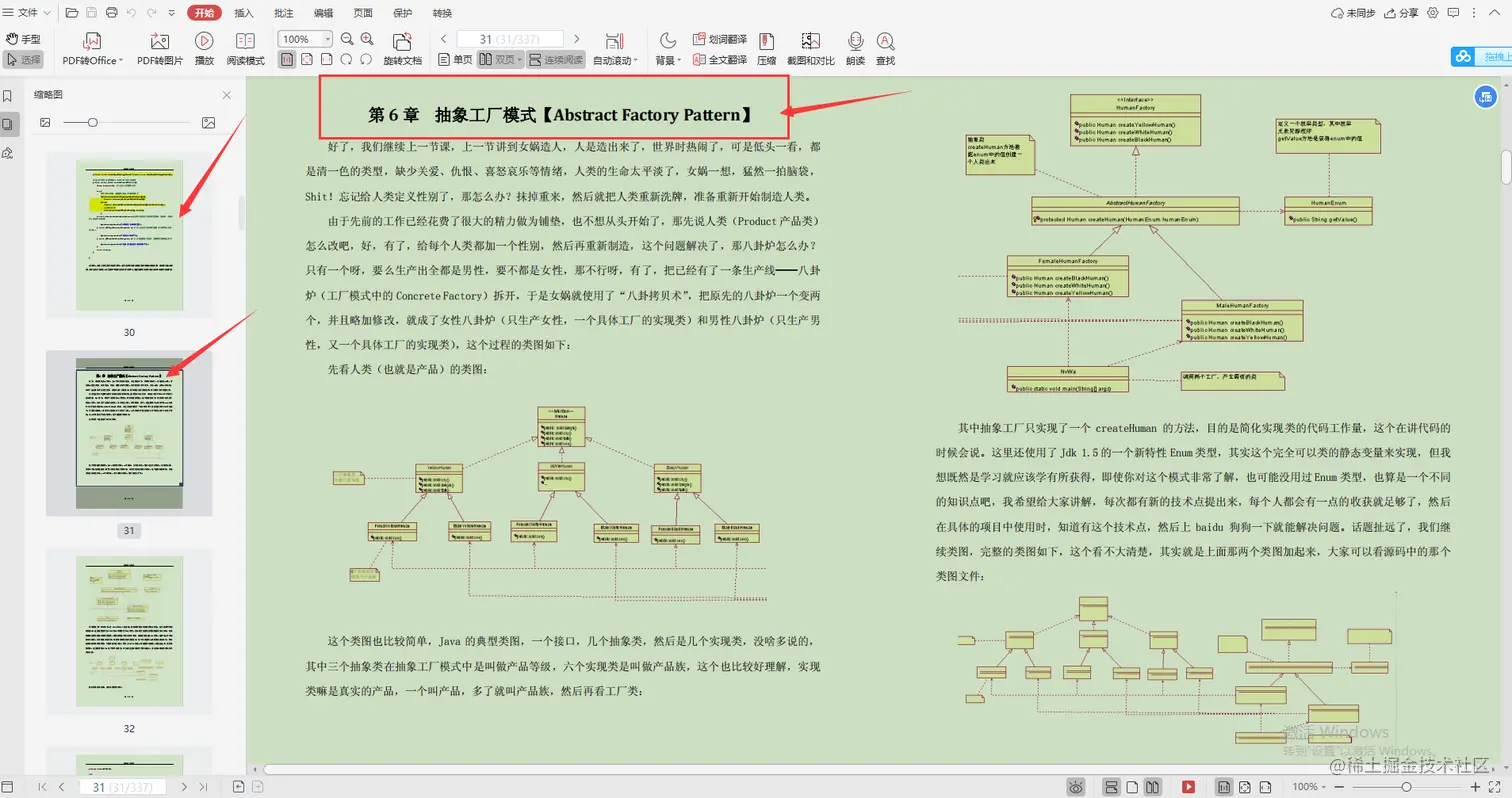The width and height of the screenshot is (1512, 798).
Task: Switch to the 页面 tab
Action: click(363, 13)
